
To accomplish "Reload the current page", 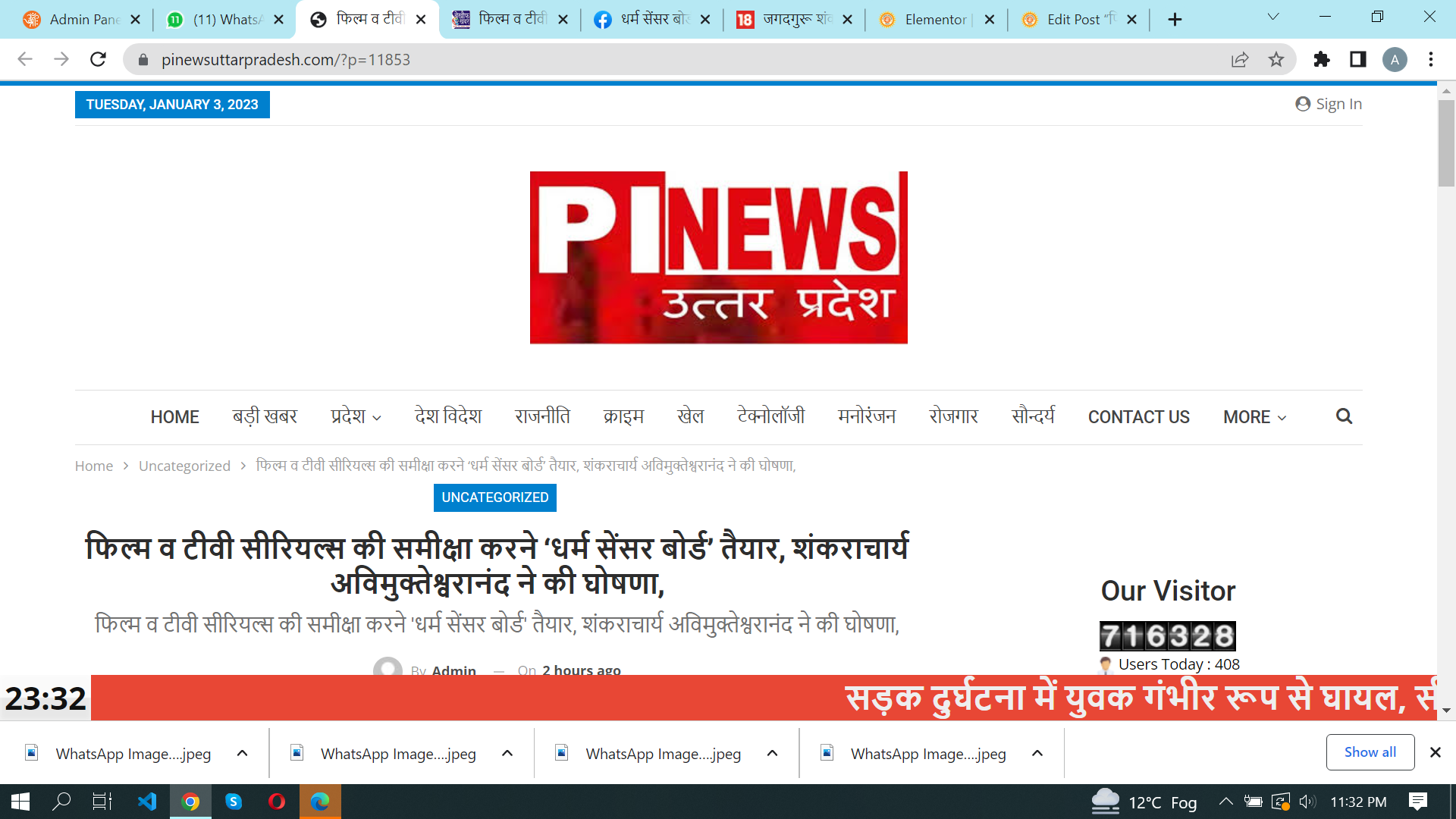I will (98, 59).
